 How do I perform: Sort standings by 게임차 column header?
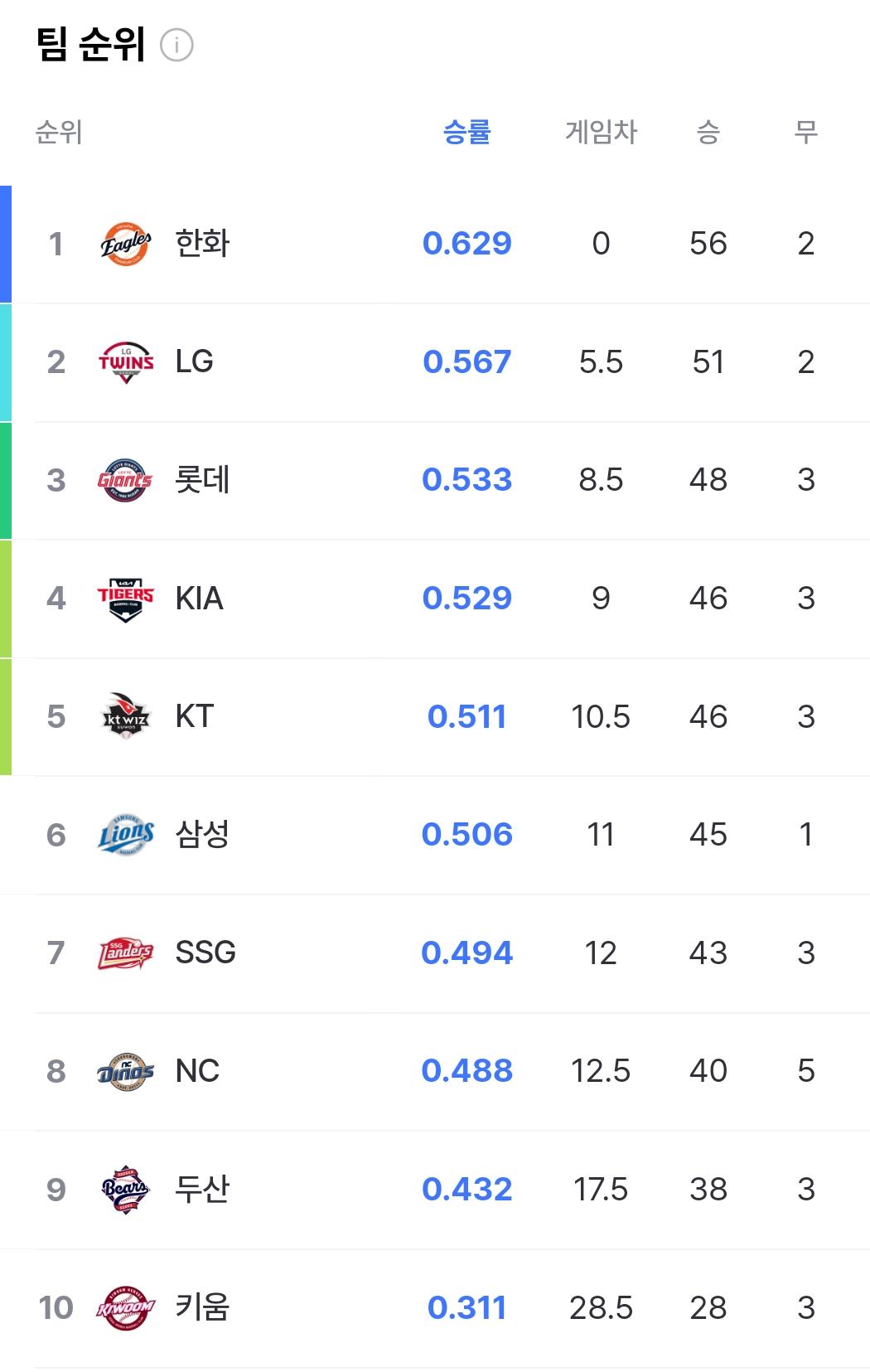(601, 132)
